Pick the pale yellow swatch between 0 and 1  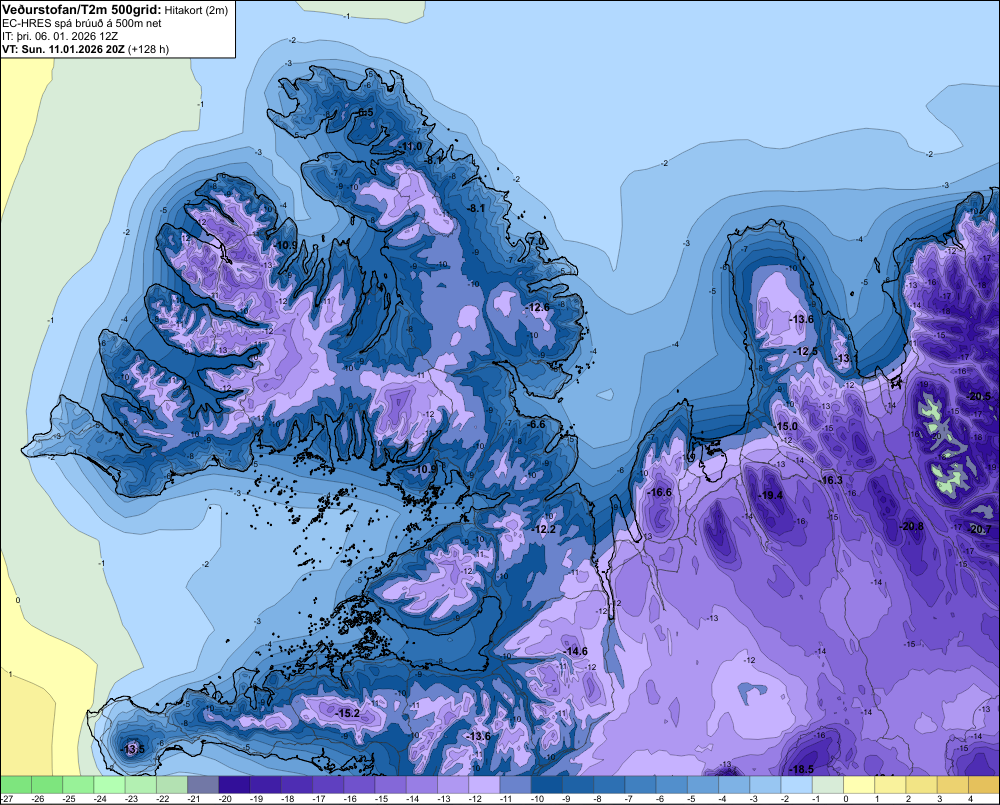859,784
